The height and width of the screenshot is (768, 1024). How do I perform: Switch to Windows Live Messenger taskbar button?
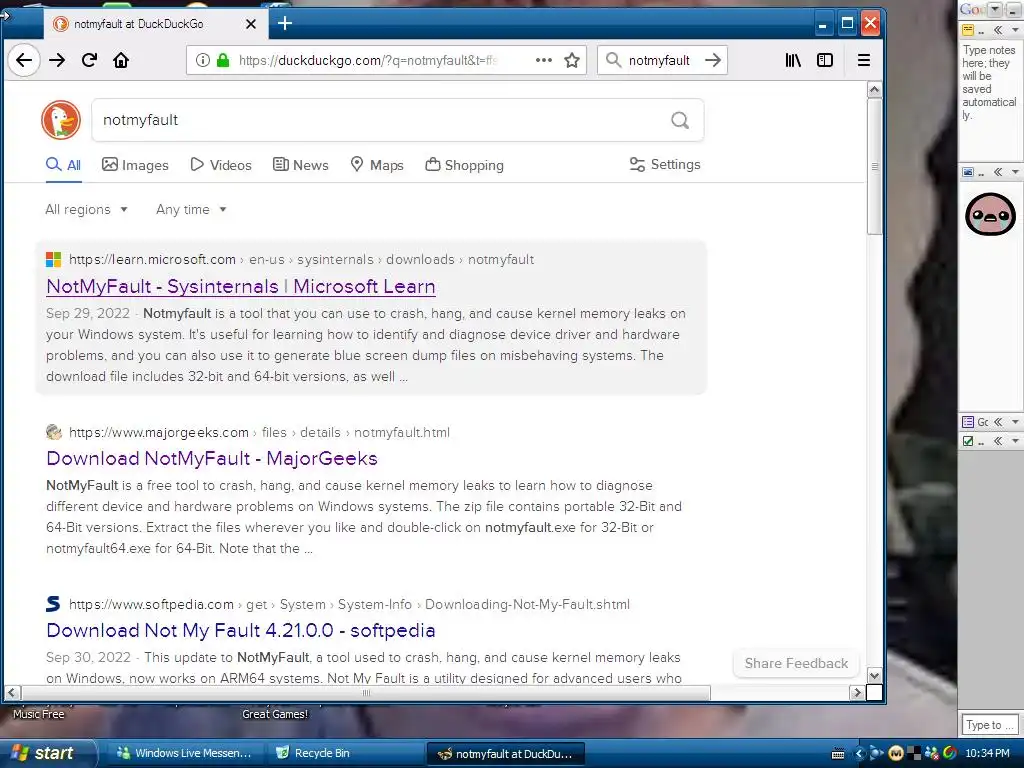[x=184, y=753]
